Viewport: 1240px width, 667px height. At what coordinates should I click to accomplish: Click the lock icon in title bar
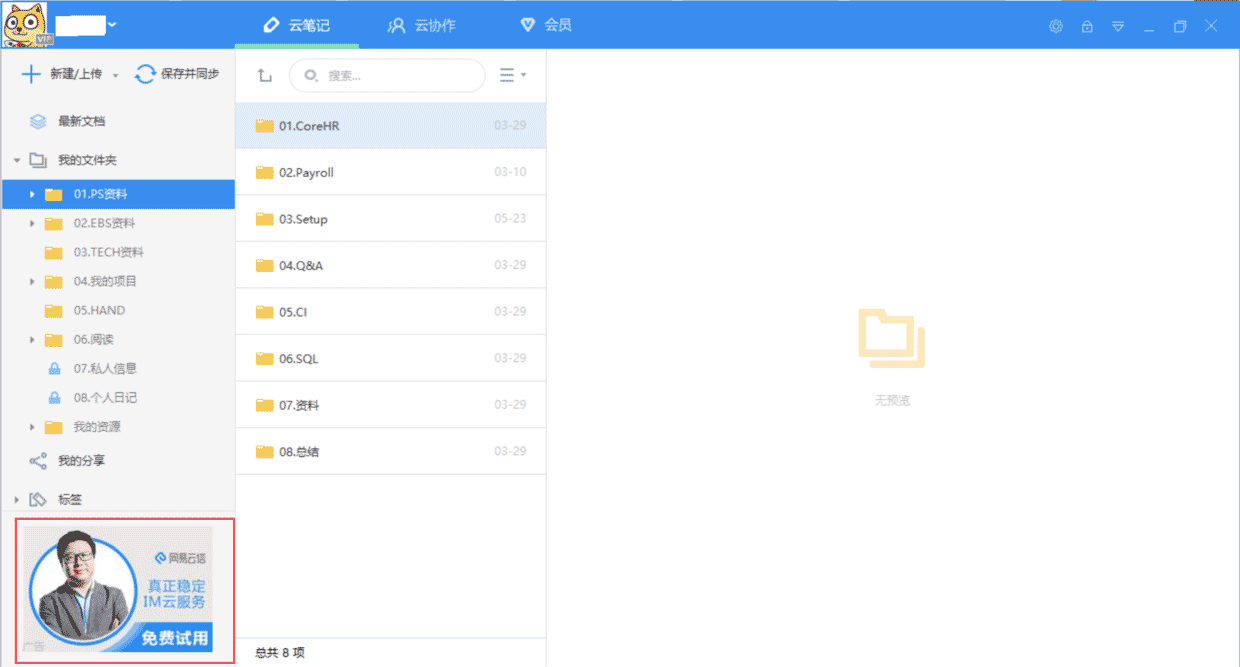tap(1087, 27)
